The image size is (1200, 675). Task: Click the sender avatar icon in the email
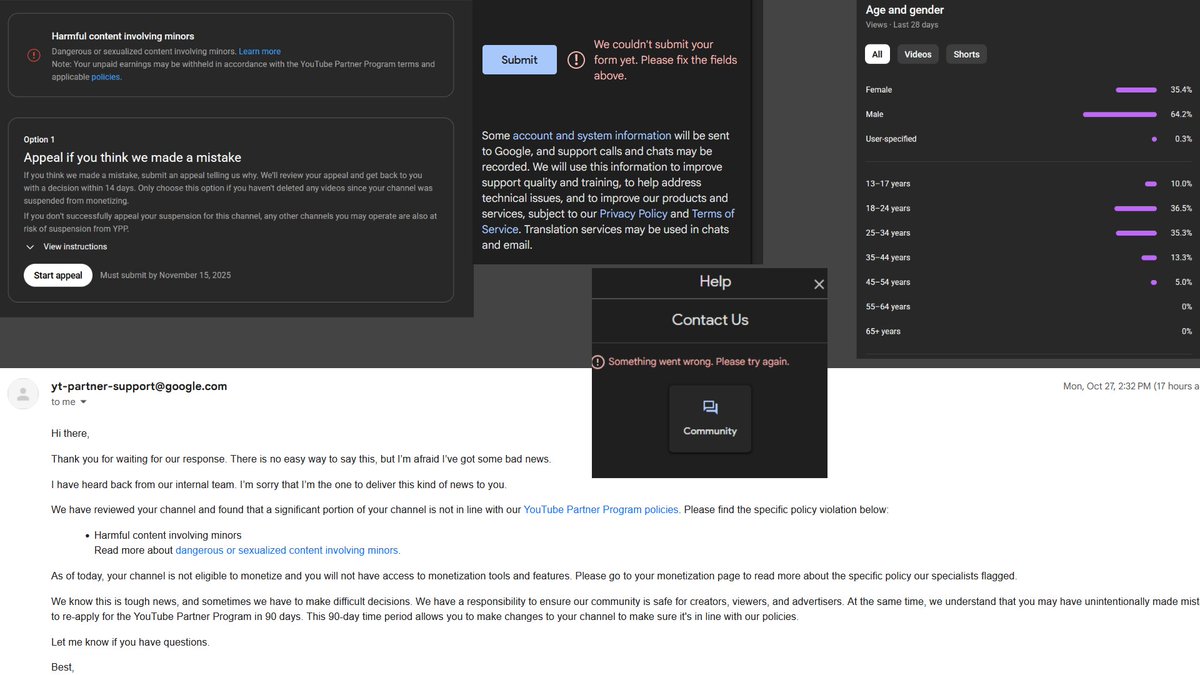23,393
